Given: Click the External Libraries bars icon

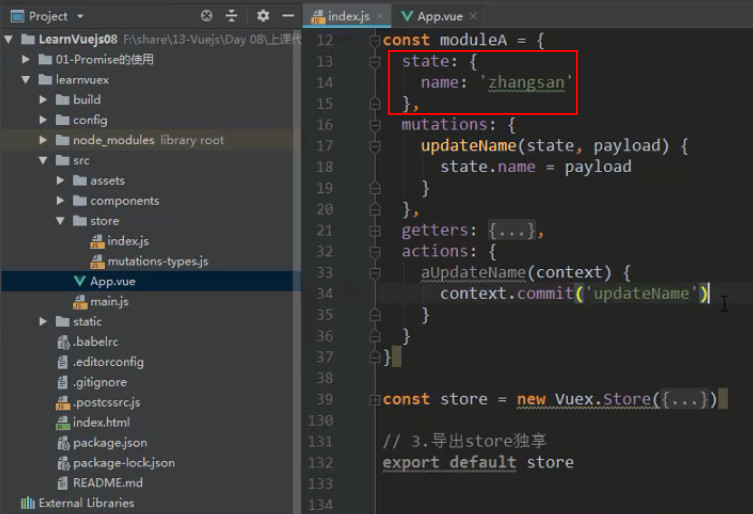Looking at the screenshot, I should pyautogui.click(x=28, y=503).
